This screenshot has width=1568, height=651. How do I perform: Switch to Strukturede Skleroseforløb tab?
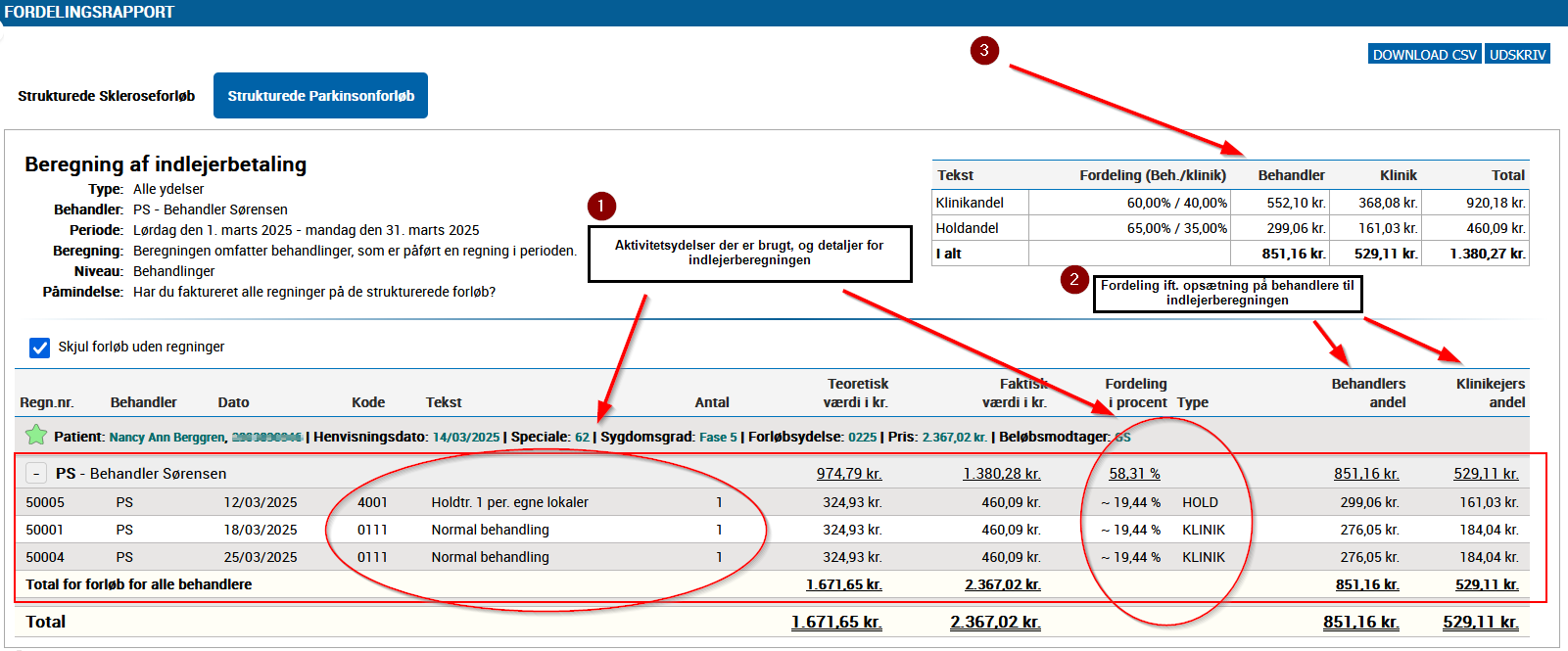pyautogui.click(x=106, y=96)
